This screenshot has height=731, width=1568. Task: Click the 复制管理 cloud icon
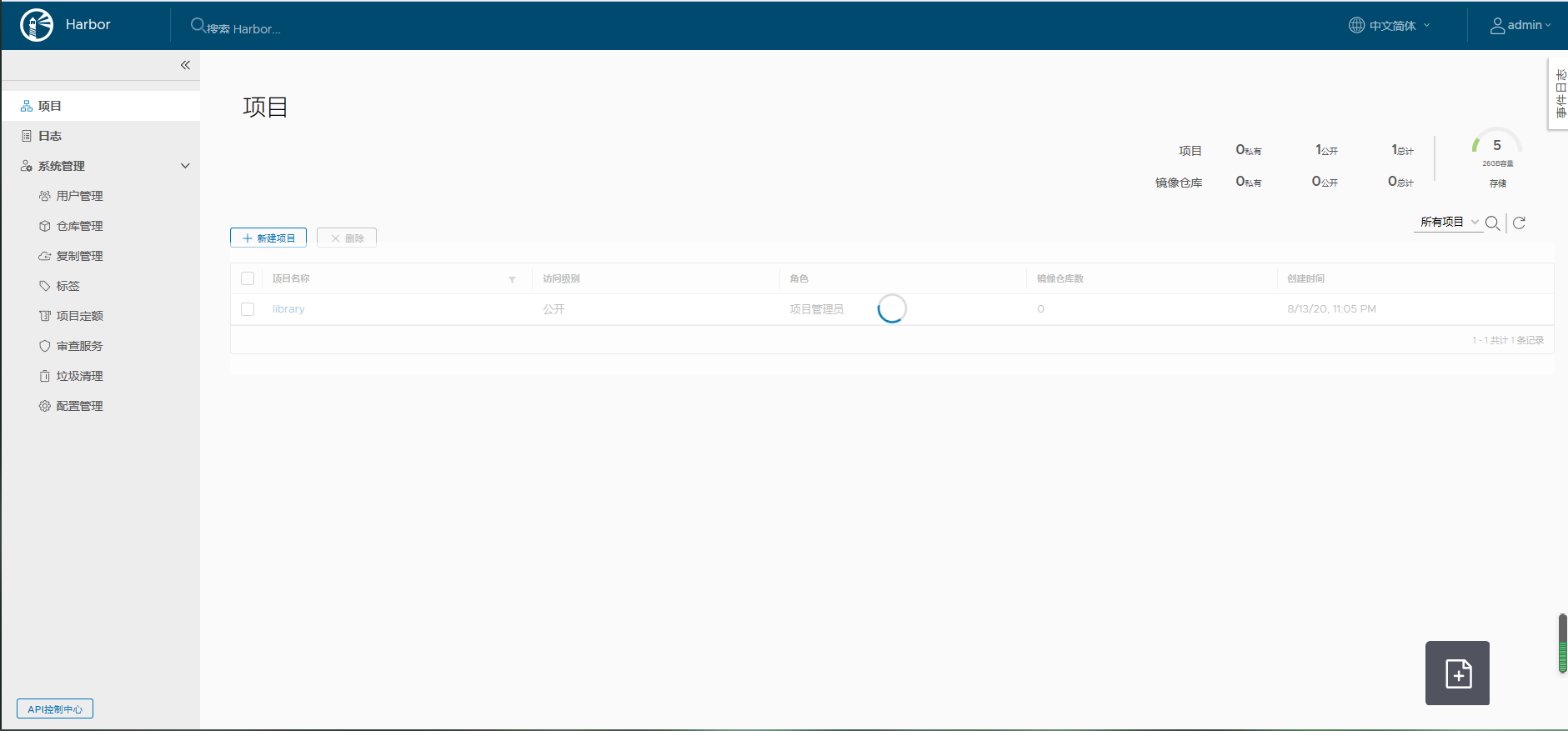[x=45, y=256]
